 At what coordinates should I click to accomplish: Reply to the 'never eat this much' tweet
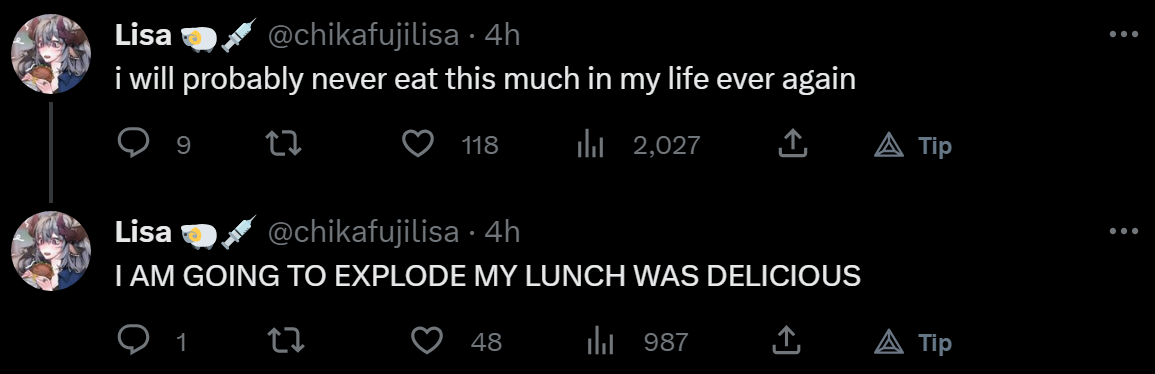(133, 145)
